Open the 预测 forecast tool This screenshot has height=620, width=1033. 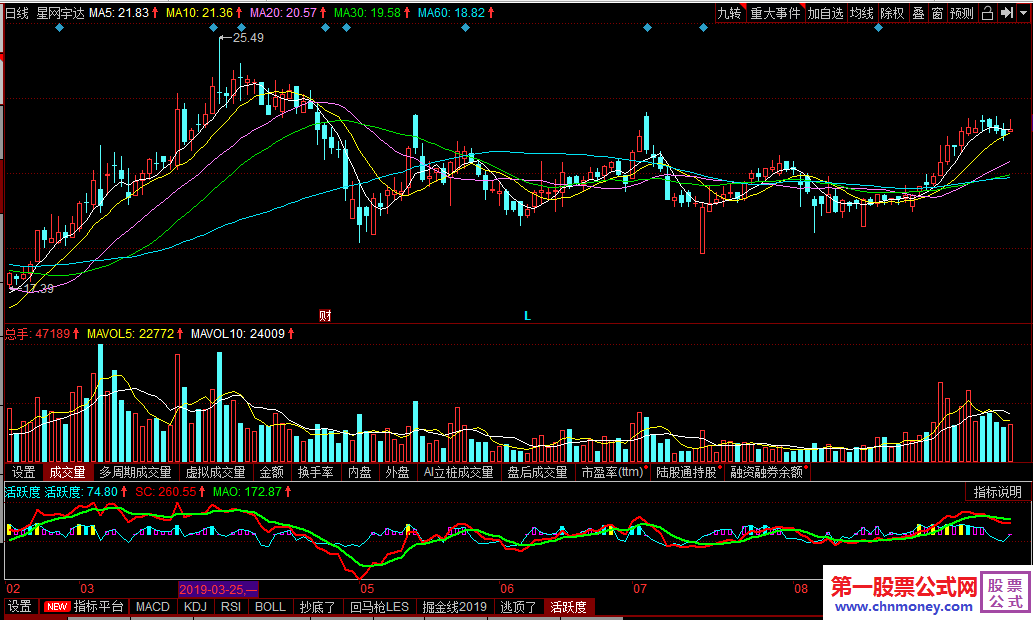tap(962, 13)
